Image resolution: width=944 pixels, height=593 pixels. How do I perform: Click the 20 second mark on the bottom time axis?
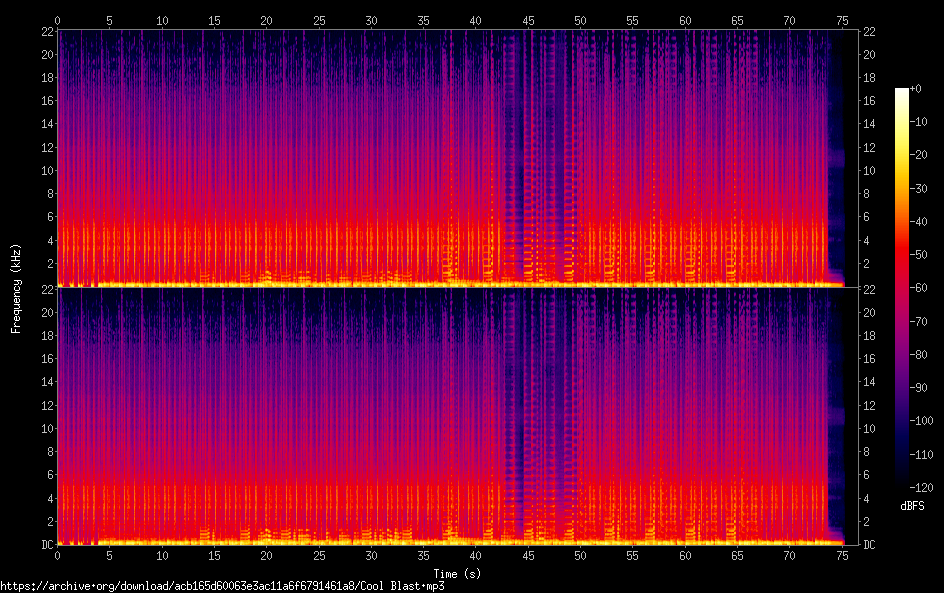(267, 555)
